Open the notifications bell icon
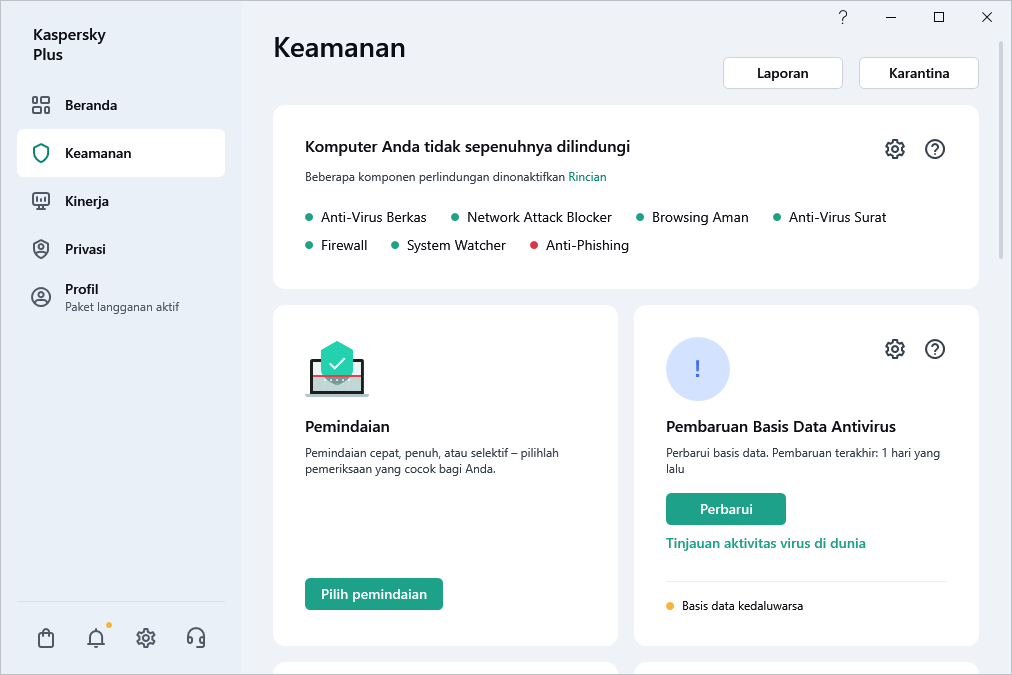 tap(96, 637)
